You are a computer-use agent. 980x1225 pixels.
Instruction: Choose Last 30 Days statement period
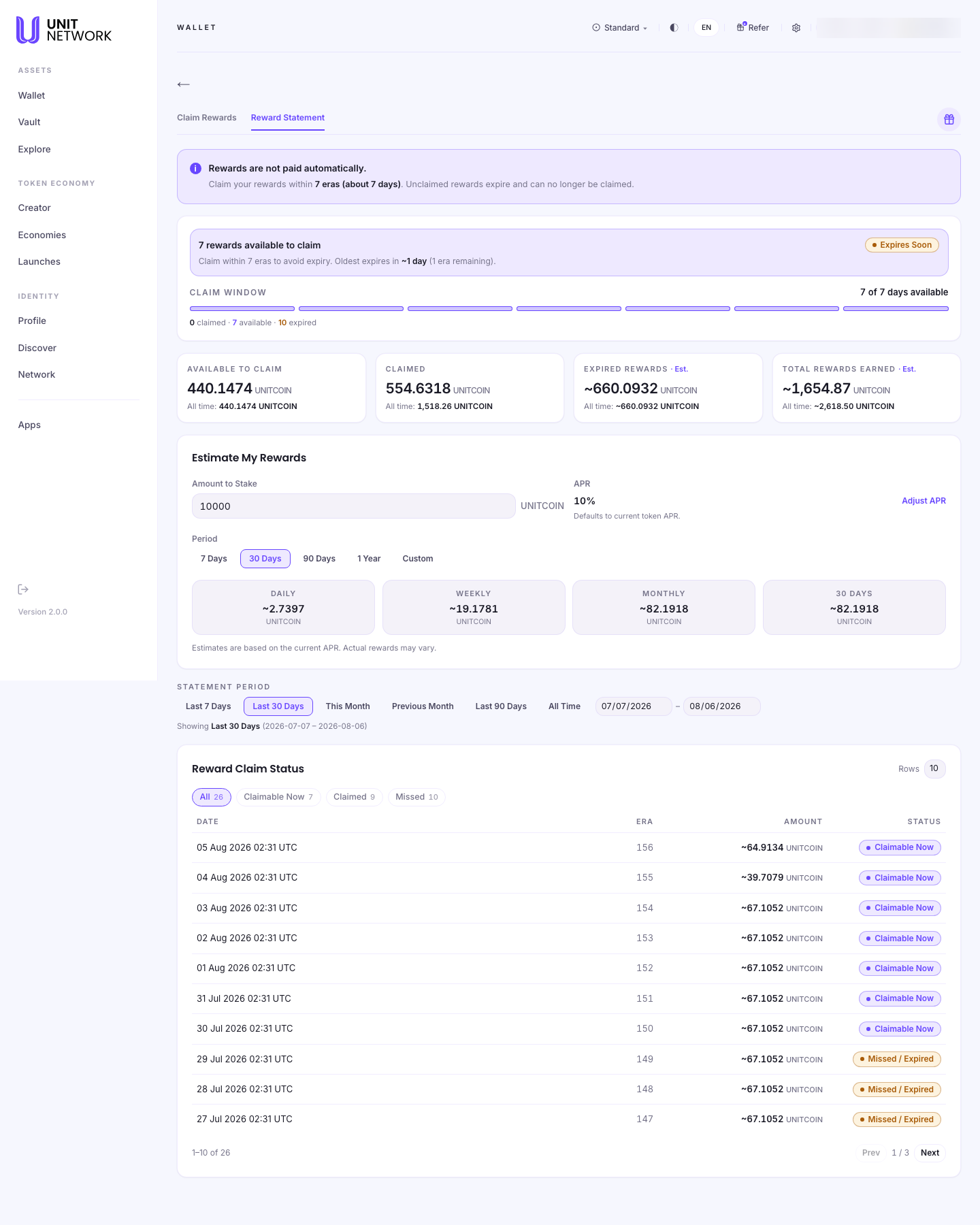(x=278, y=706)
